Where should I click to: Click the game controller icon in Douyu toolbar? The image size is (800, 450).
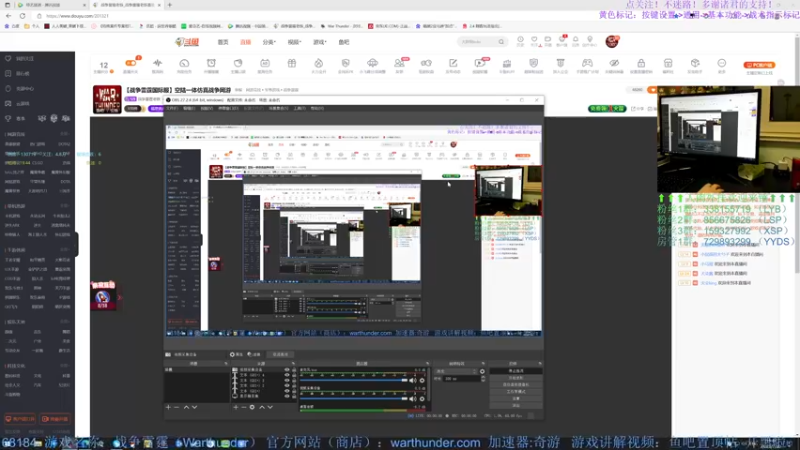[x=587, y=63]
